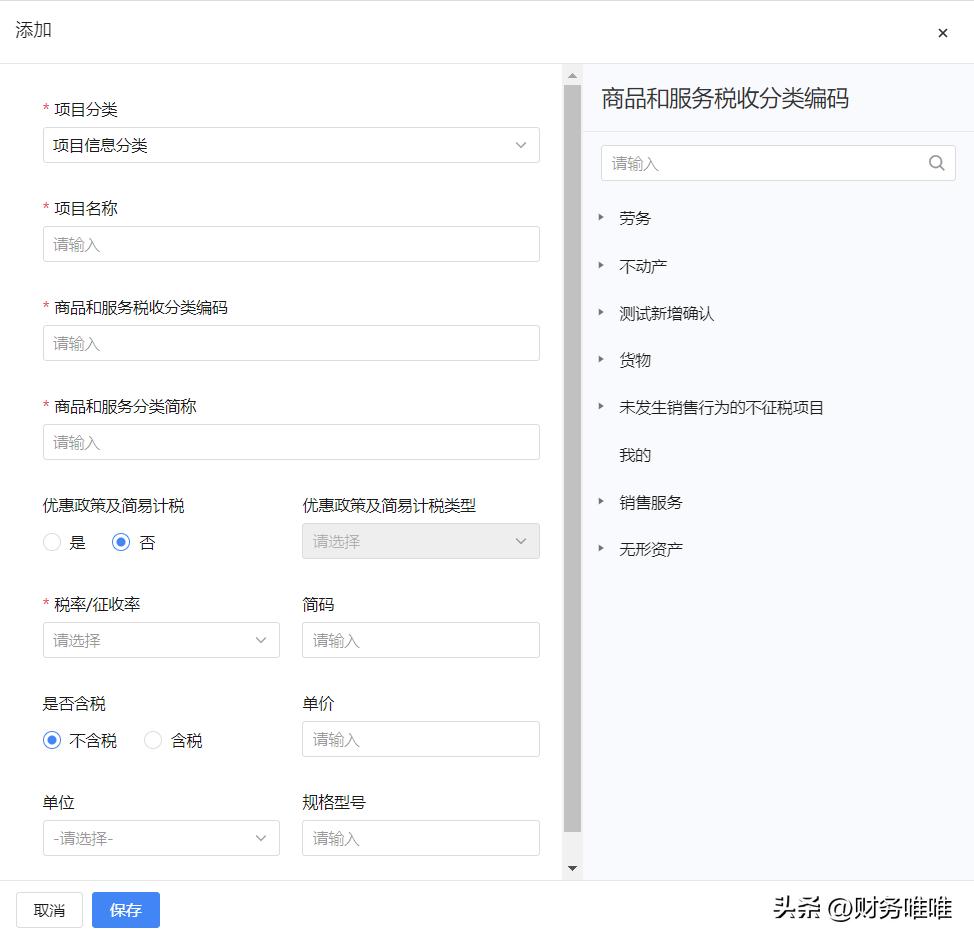Select the 我的 tree item
Viewport: 974px width, 942px height.
634,455
